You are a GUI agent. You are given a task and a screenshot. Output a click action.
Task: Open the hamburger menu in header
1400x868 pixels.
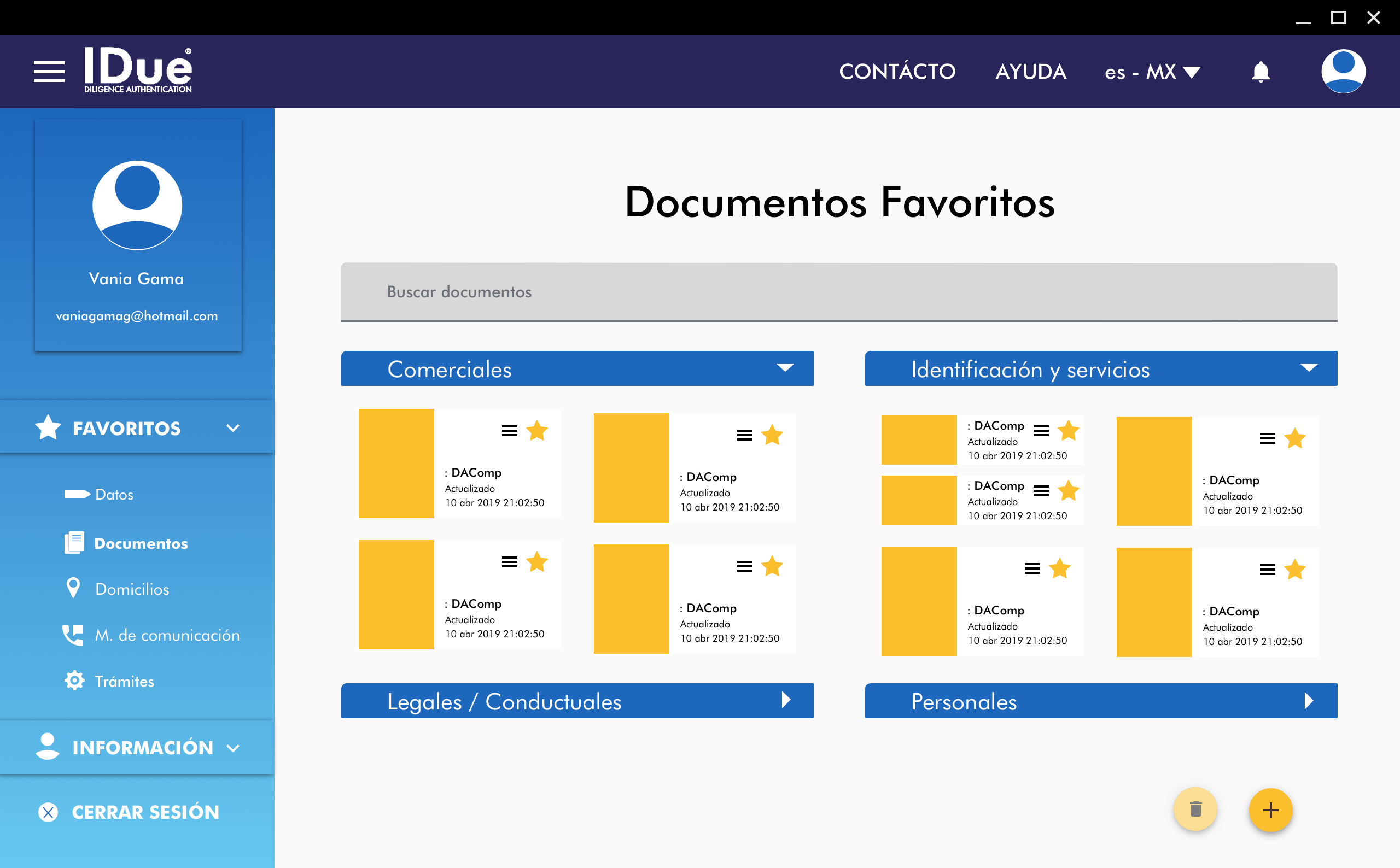coord(49,72)
